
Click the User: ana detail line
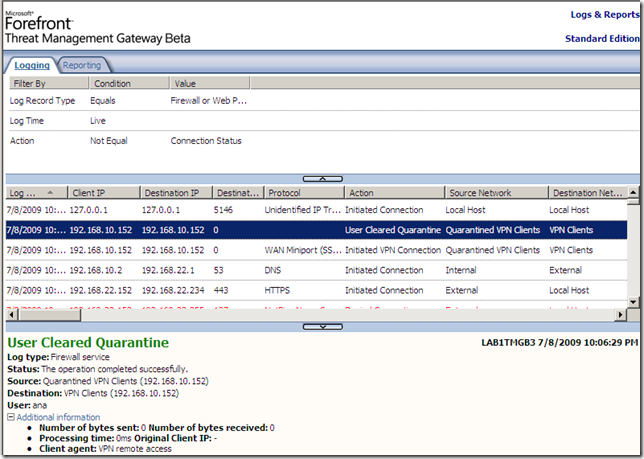[x=27, y=405]
